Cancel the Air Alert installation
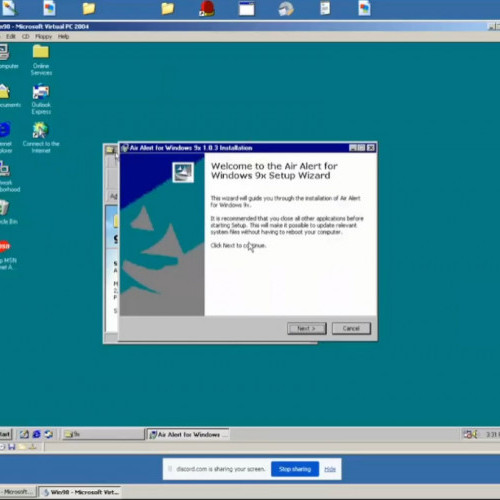This screenshot has width=500, height=500. [351, 328]
